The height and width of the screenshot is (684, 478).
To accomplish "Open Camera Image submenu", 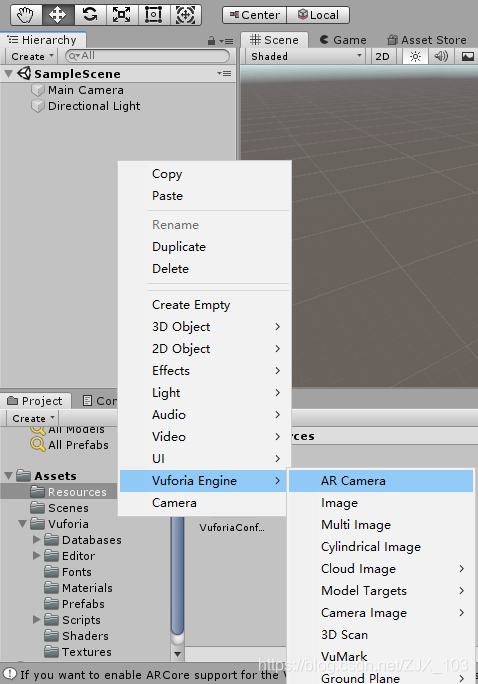I will click(x=381, y=612).
